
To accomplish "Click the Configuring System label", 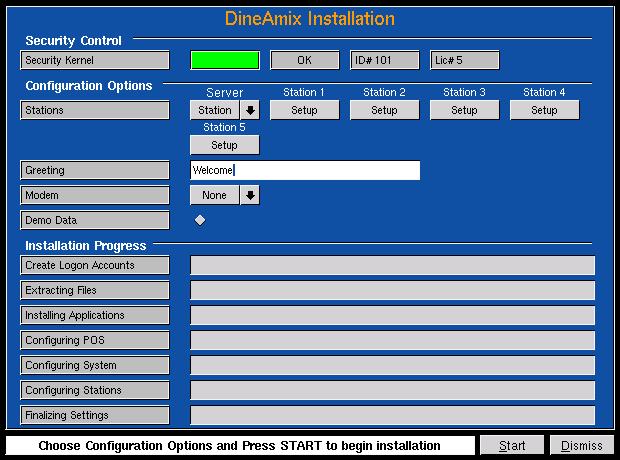I will [95, 365].
